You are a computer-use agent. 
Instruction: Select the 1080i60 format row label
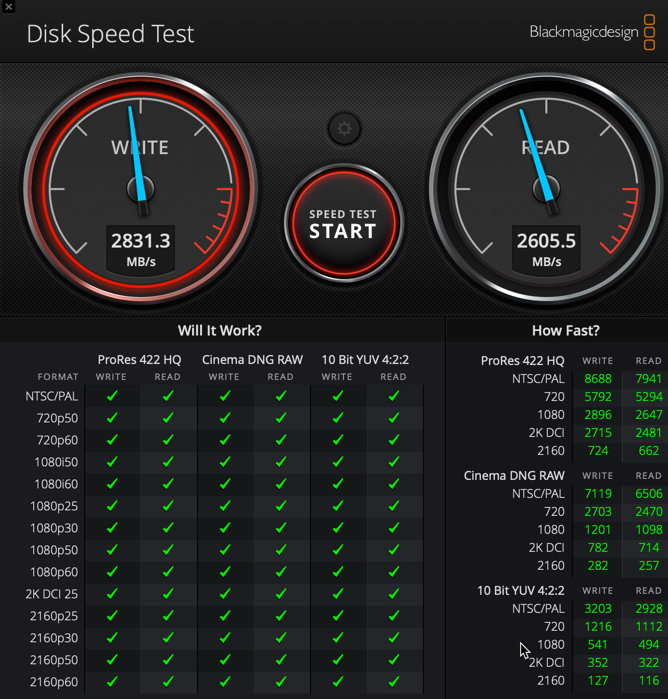[56, 484]
